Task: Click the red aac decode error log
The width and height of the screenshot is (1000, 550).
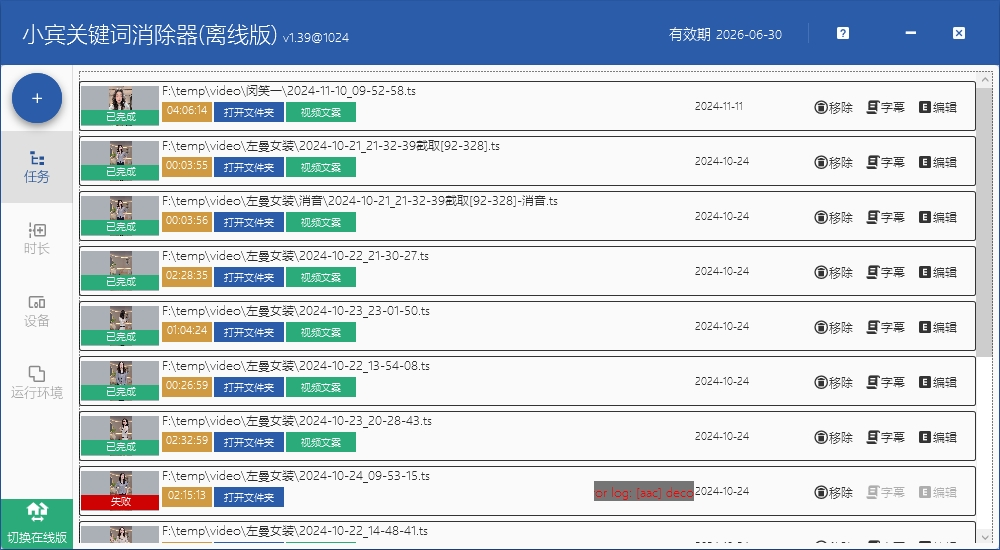Action: 643,491
